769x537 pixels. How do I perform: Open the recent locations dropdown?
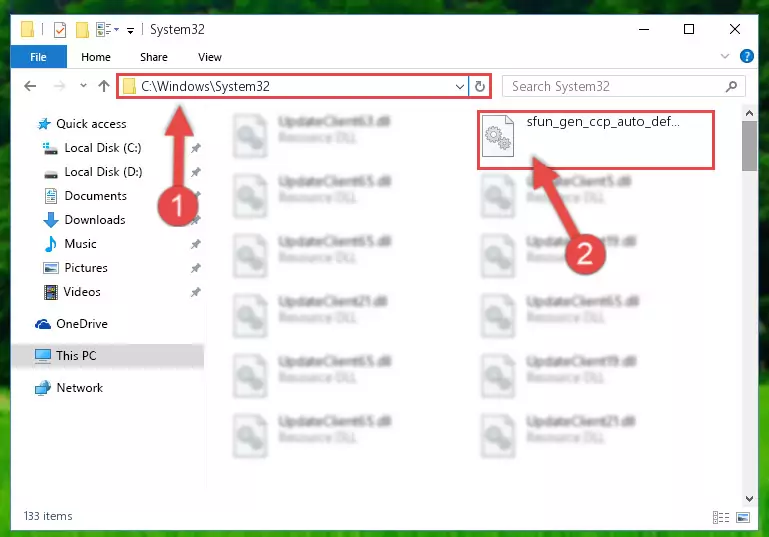click(x=83, y=86)
